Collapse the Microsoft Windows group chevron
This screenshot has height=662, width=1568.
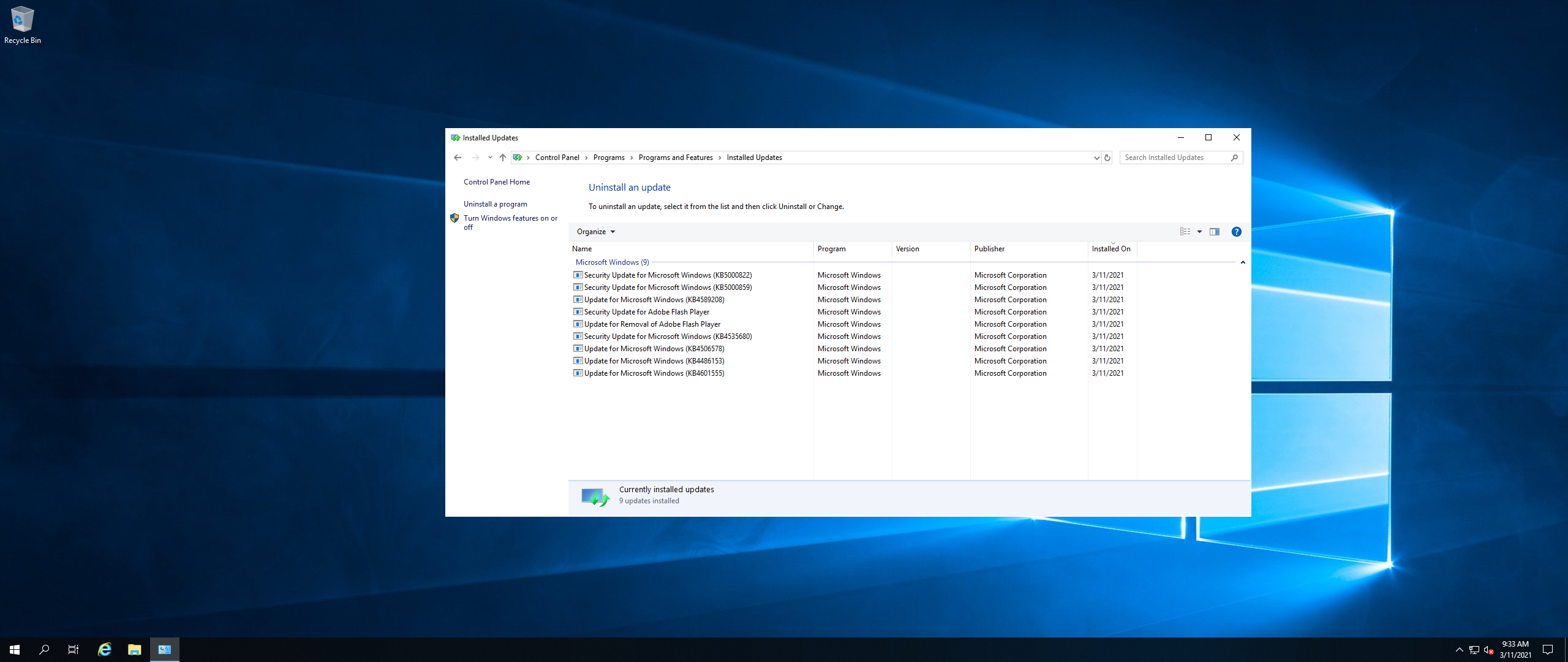(x=1243, y=262)
